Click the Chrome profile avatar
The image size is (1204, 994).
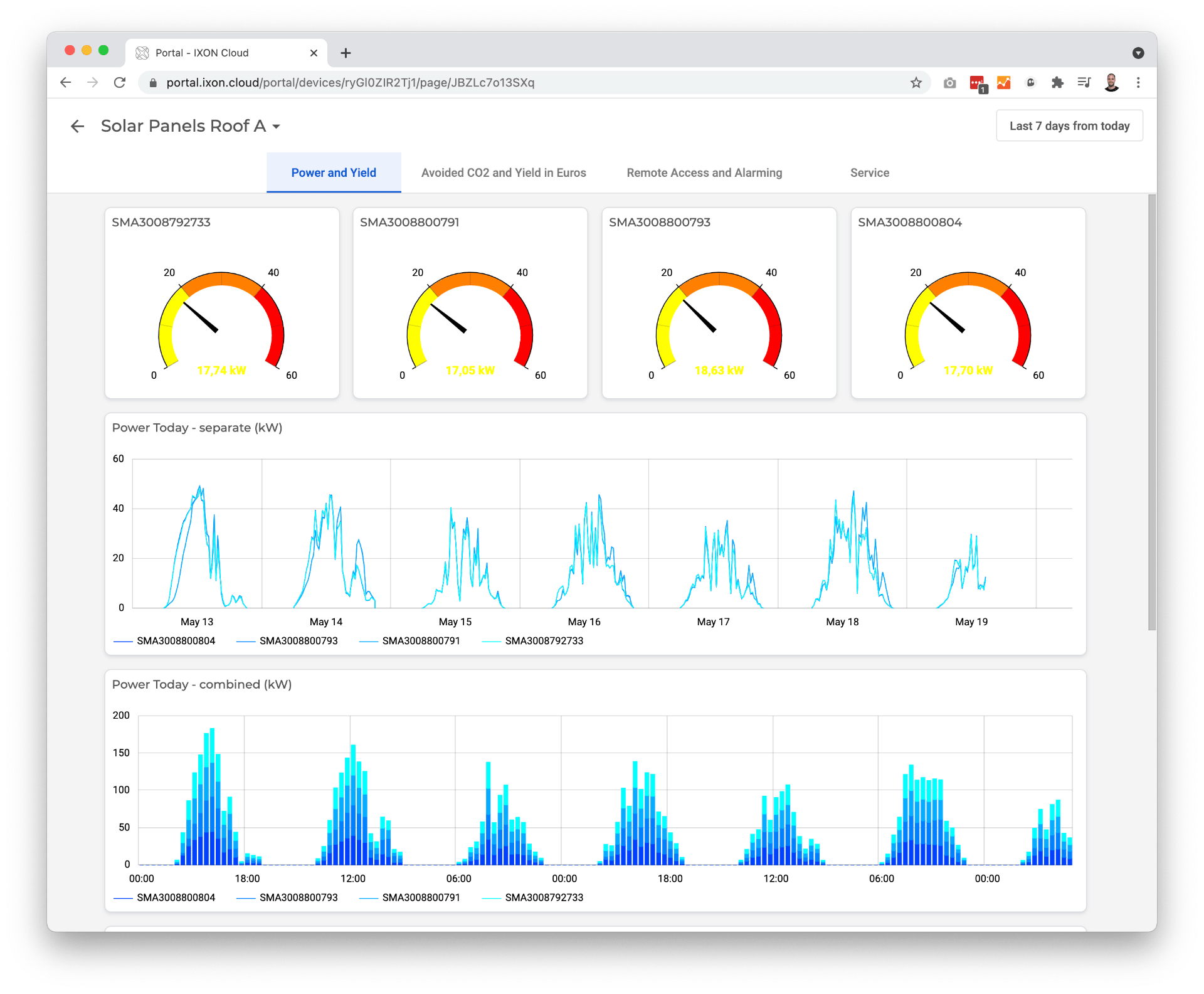(x=1111, y=82)
